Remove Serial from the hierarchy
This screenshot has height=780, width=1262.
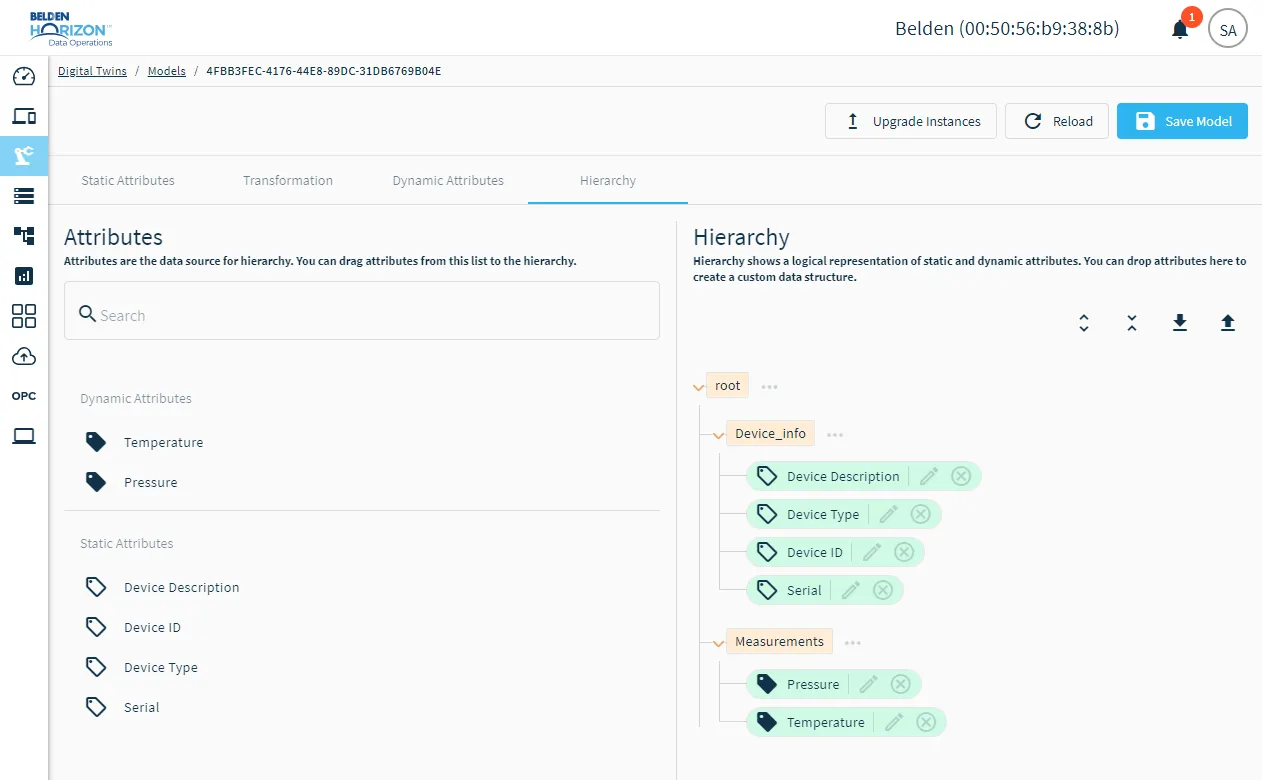pos(883,590)
